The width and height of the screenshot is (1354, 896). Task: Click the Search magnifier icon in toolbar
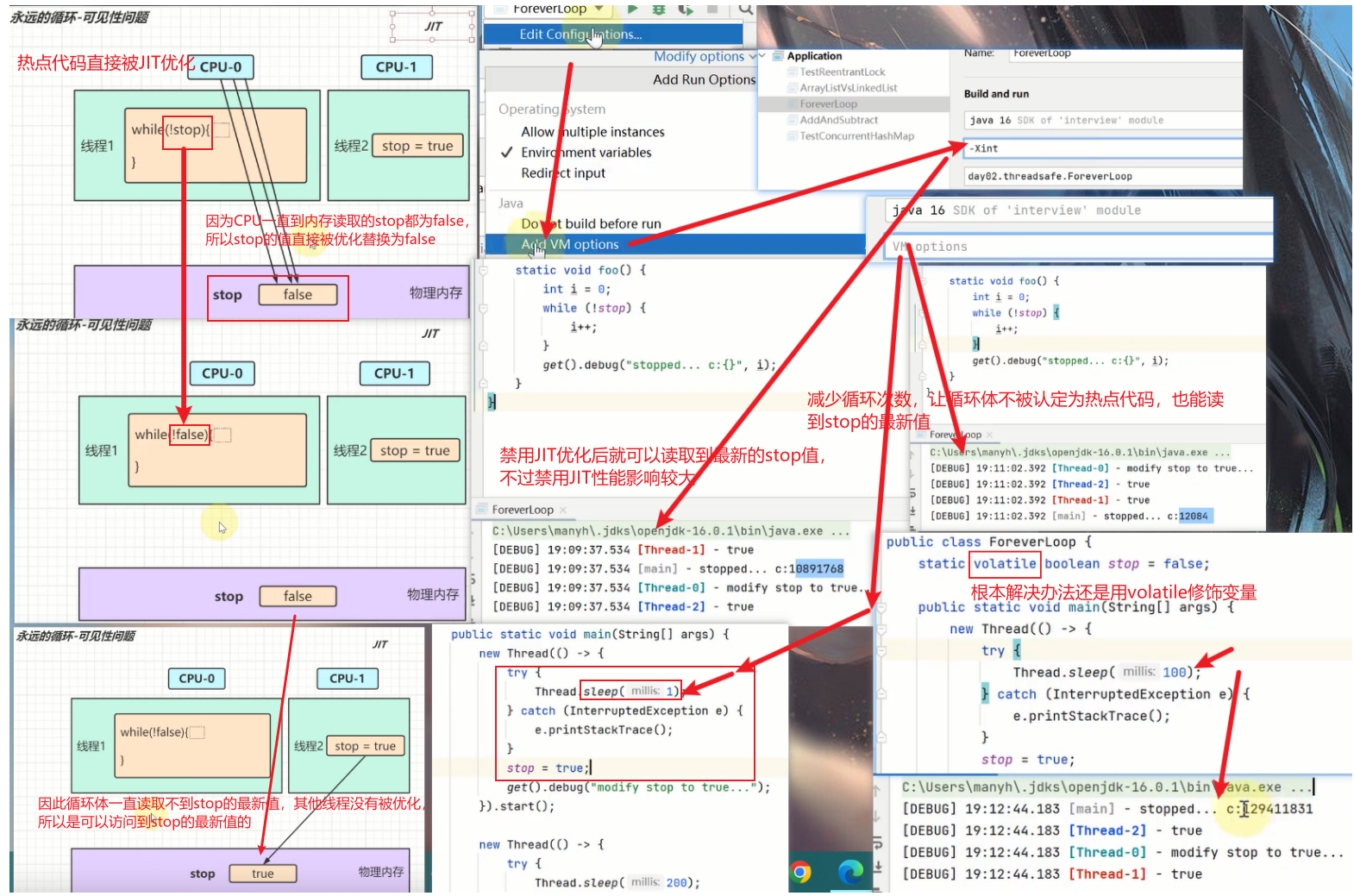746,9
